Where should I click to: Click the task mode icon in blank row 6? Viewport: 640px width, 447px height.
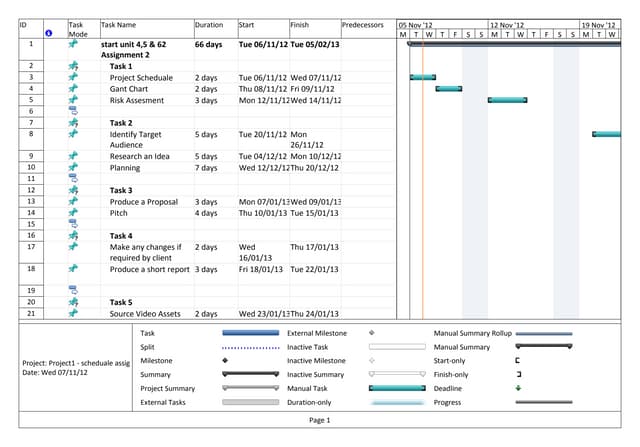click(x=72, y=111)
